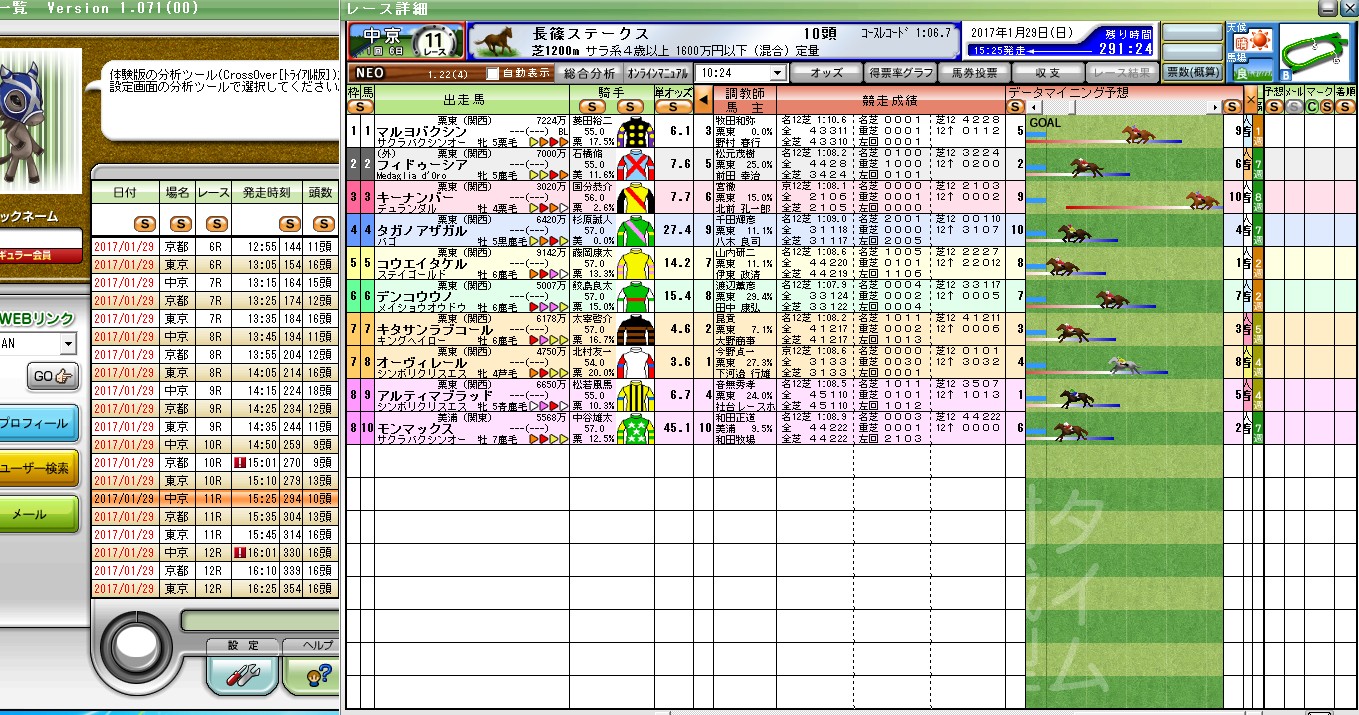1359x715 pixels.
Task: Click the 総合分析 button
Action: pyautogui.click(x=589, y=74)
